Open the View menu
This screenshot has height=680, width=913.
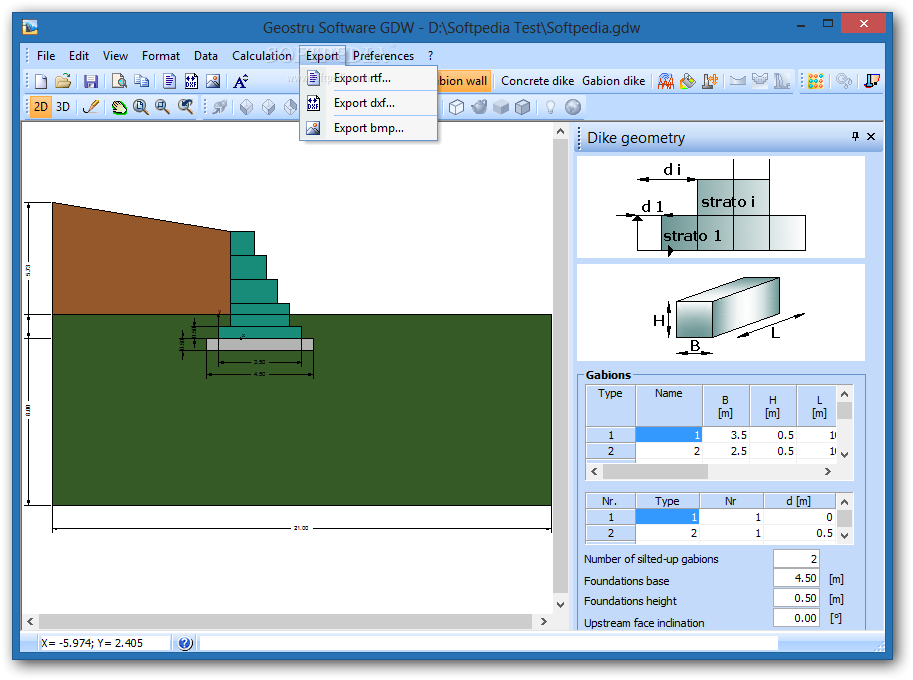coord(115,56)
